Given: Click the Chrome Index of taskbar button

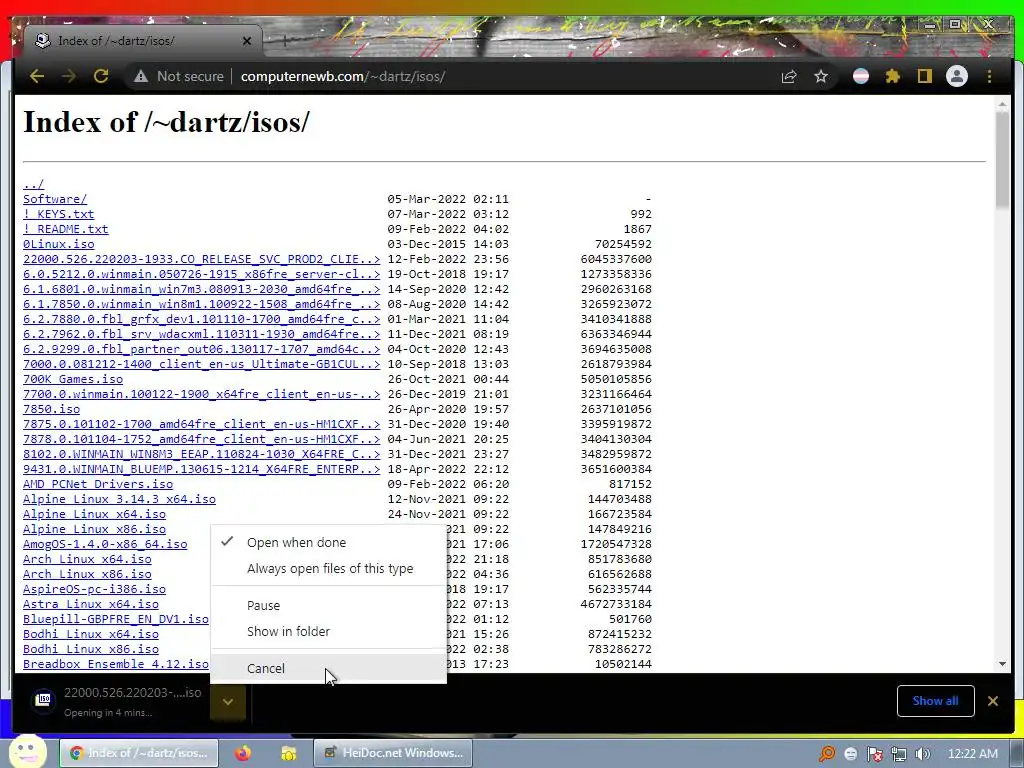Looking at the screenshot, I should [139, 753].
